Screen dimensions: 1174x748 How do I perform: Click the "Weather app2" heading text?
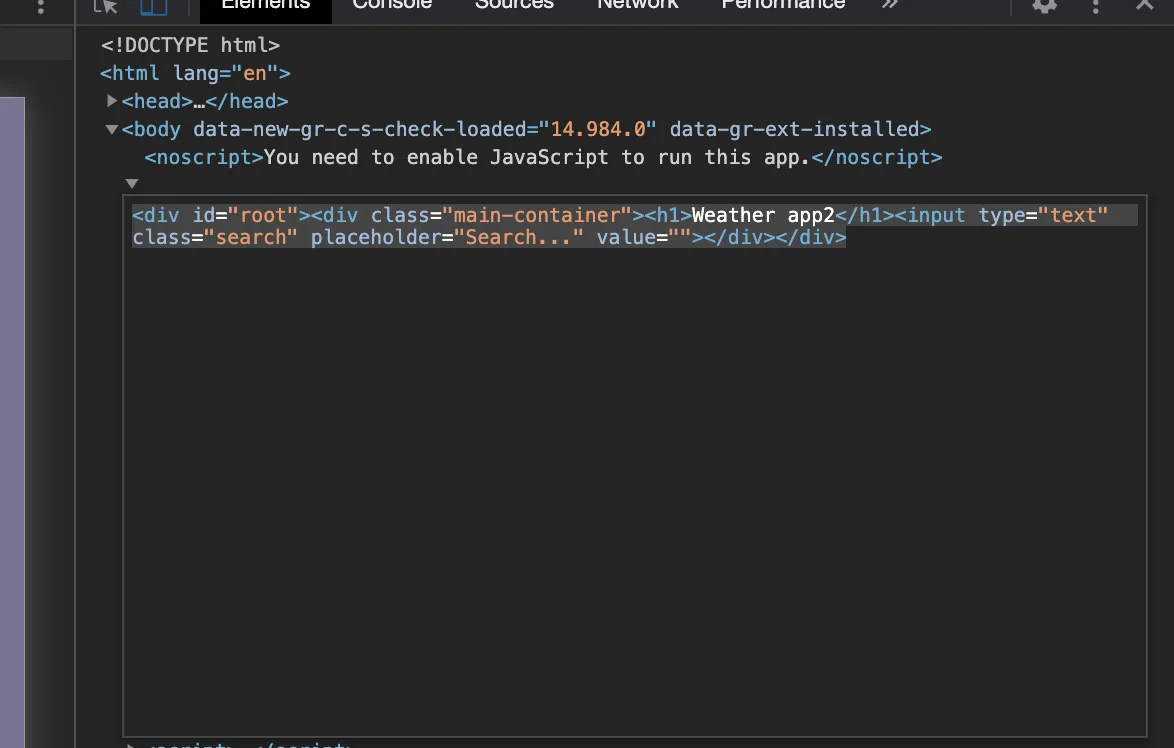click(x=763, y=216)
